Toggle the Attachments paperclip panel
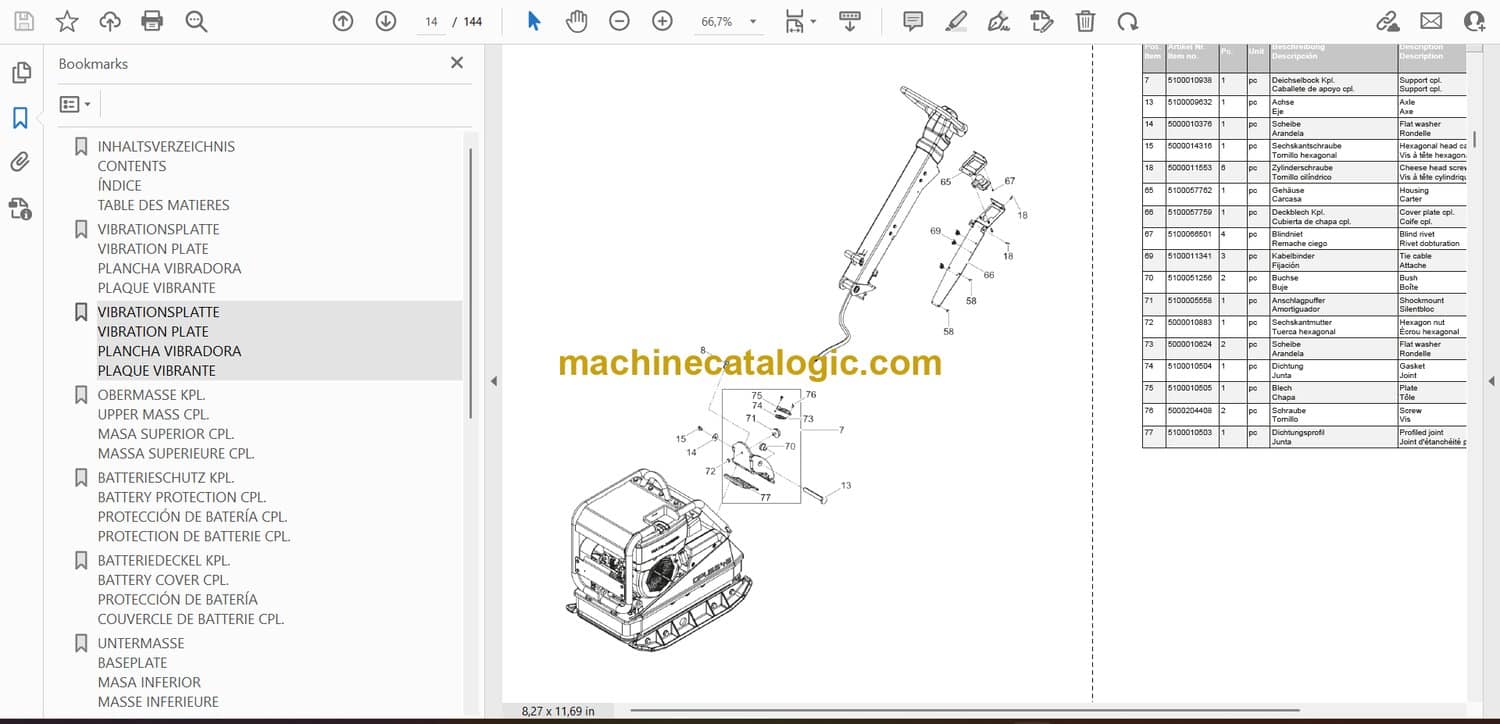 coord(20,162)
